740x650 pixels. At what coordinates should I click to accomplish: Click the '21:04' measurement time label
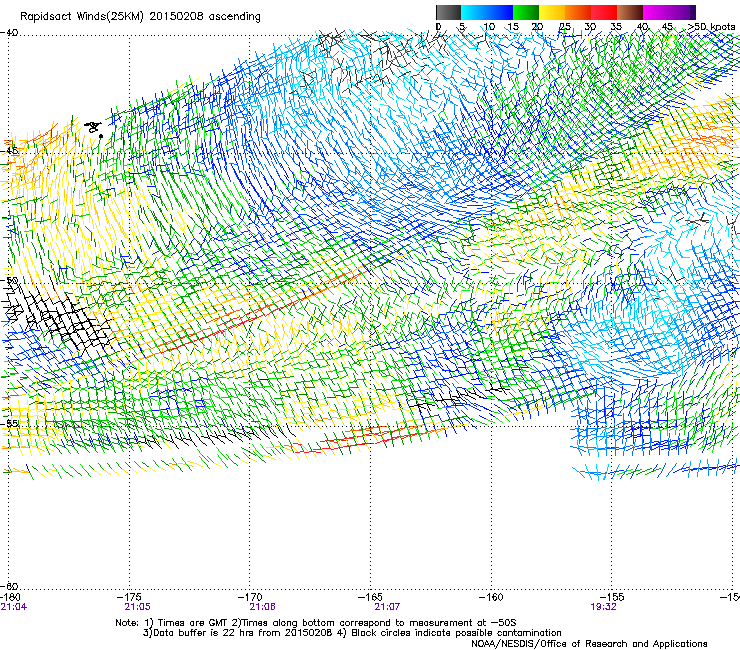[14, 607]
